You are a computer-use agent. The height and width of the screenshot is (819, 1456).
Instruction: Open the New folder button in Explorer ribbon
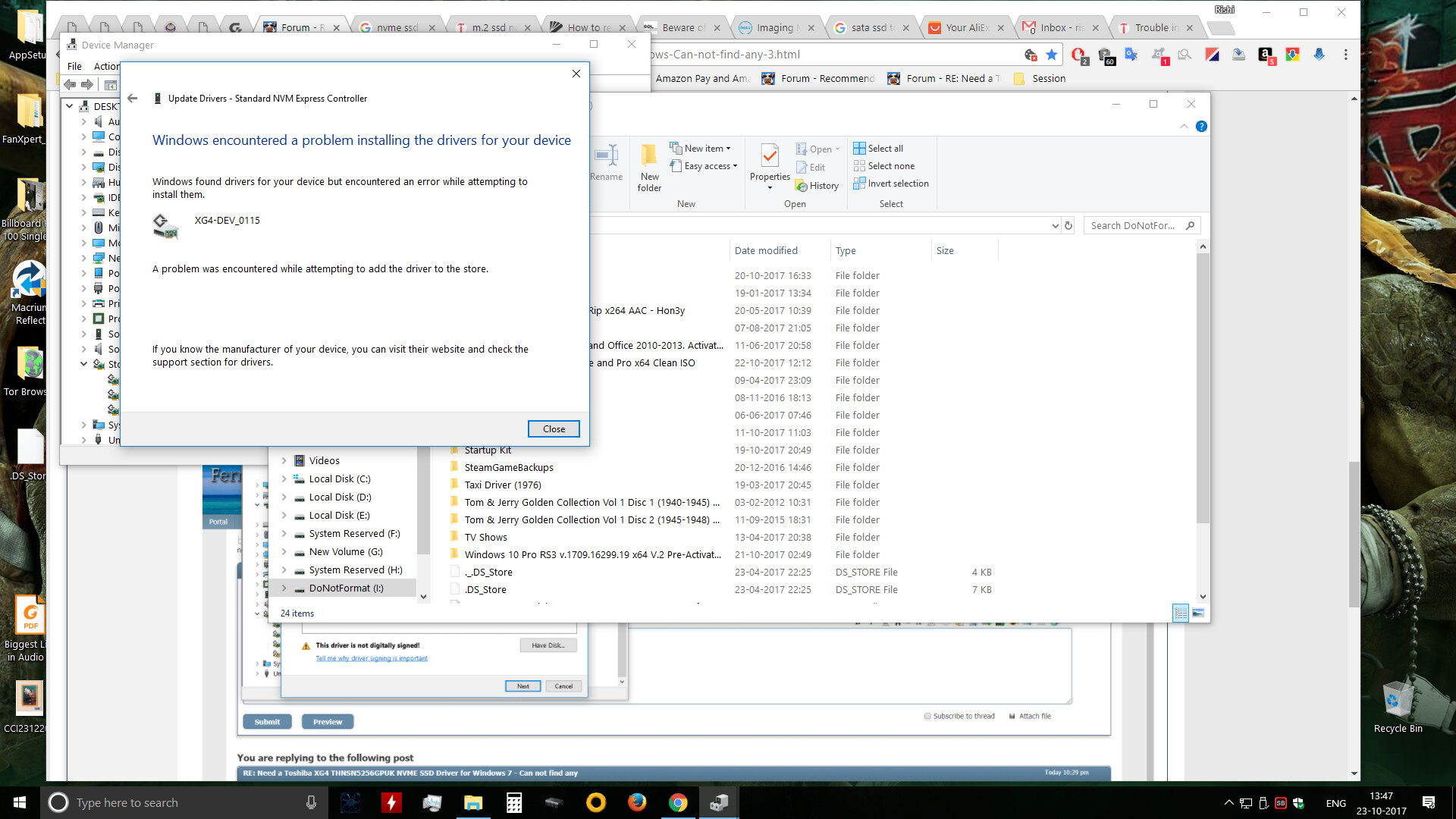coord(649,168)
